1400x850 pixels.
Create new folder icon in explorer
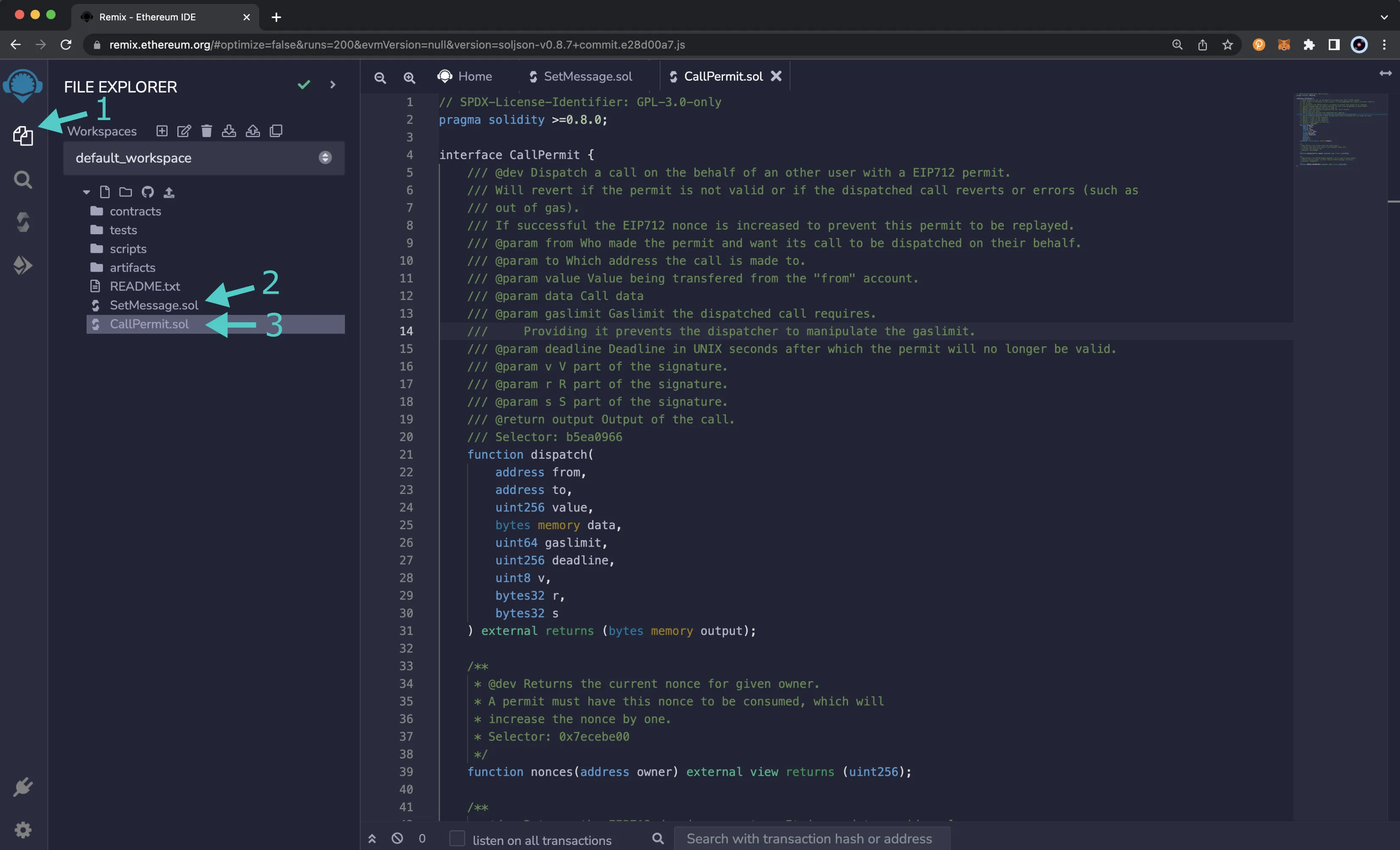point(126,192)
